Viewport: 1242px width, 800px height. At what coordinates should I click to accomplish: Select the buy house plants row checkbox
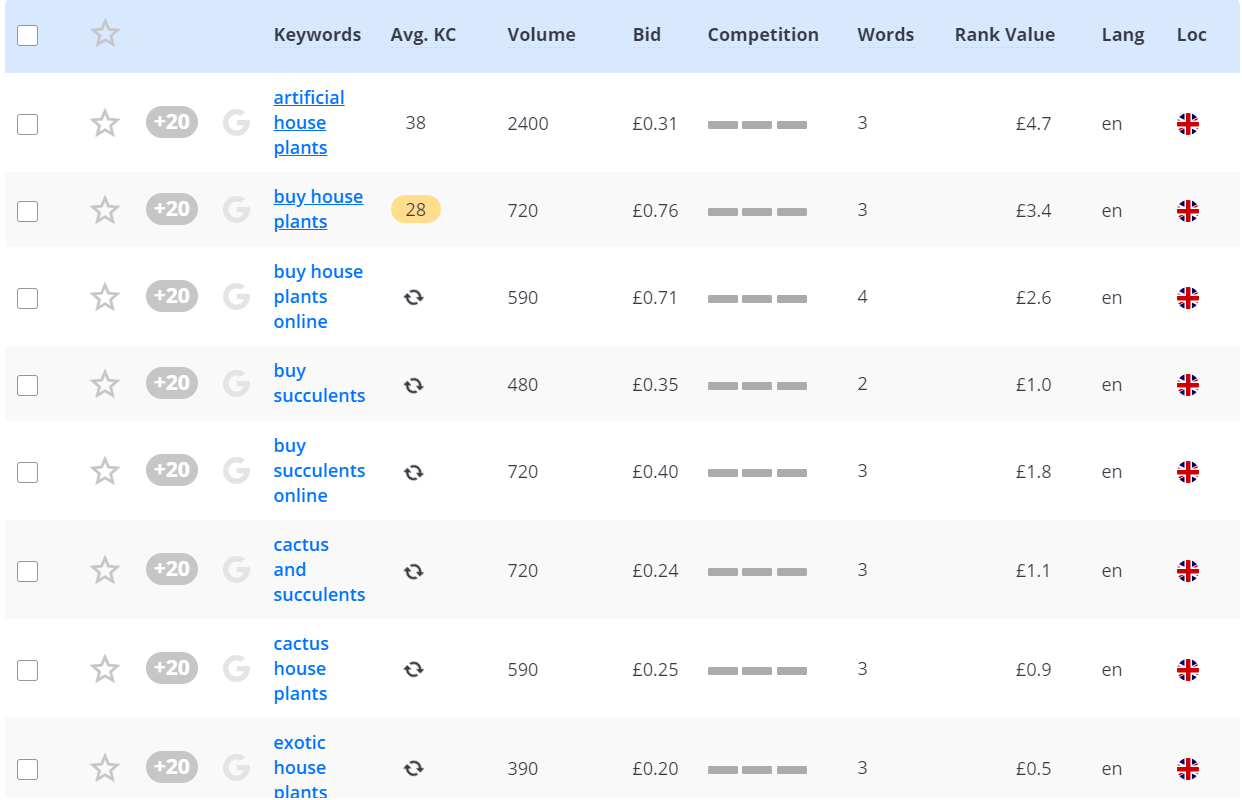pos(28,211)
